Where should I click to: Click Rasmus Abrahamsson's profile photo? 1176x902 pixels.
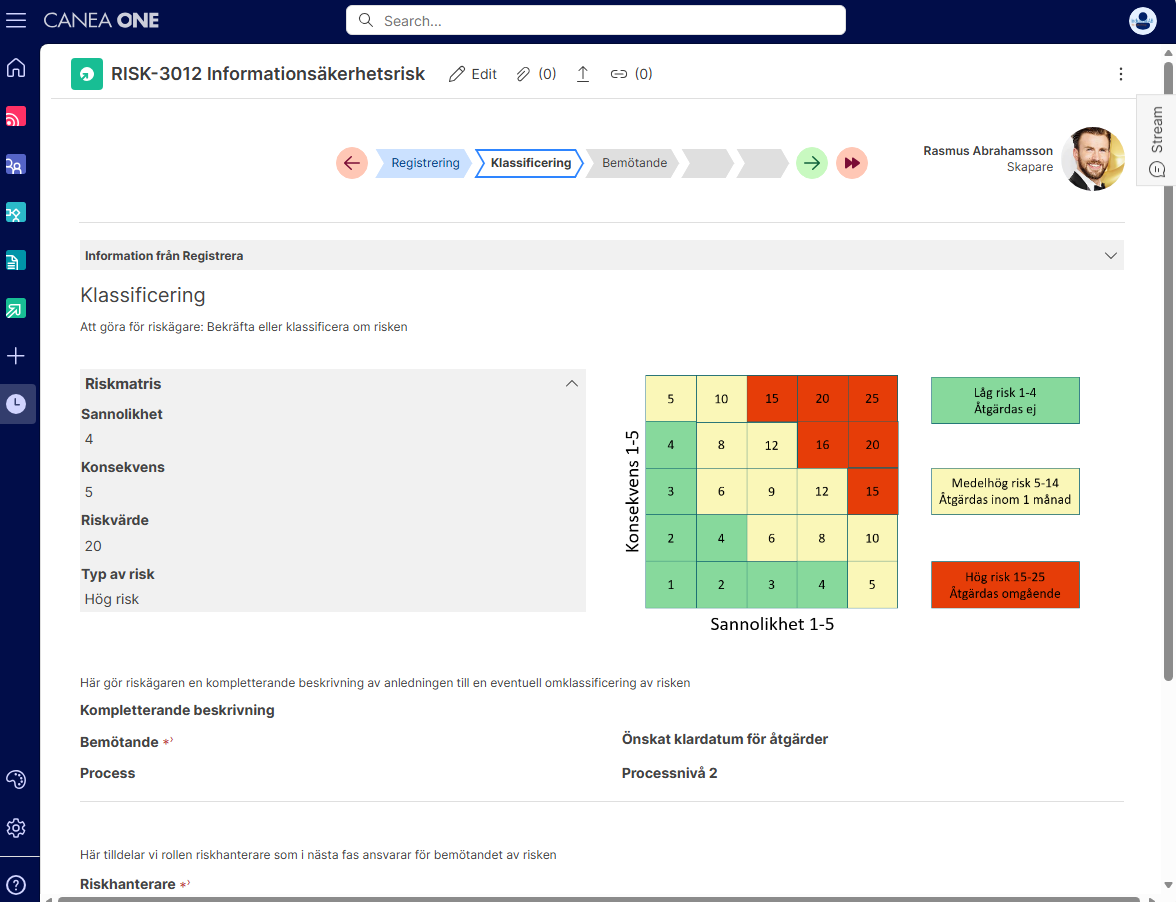coord(1093,158)
